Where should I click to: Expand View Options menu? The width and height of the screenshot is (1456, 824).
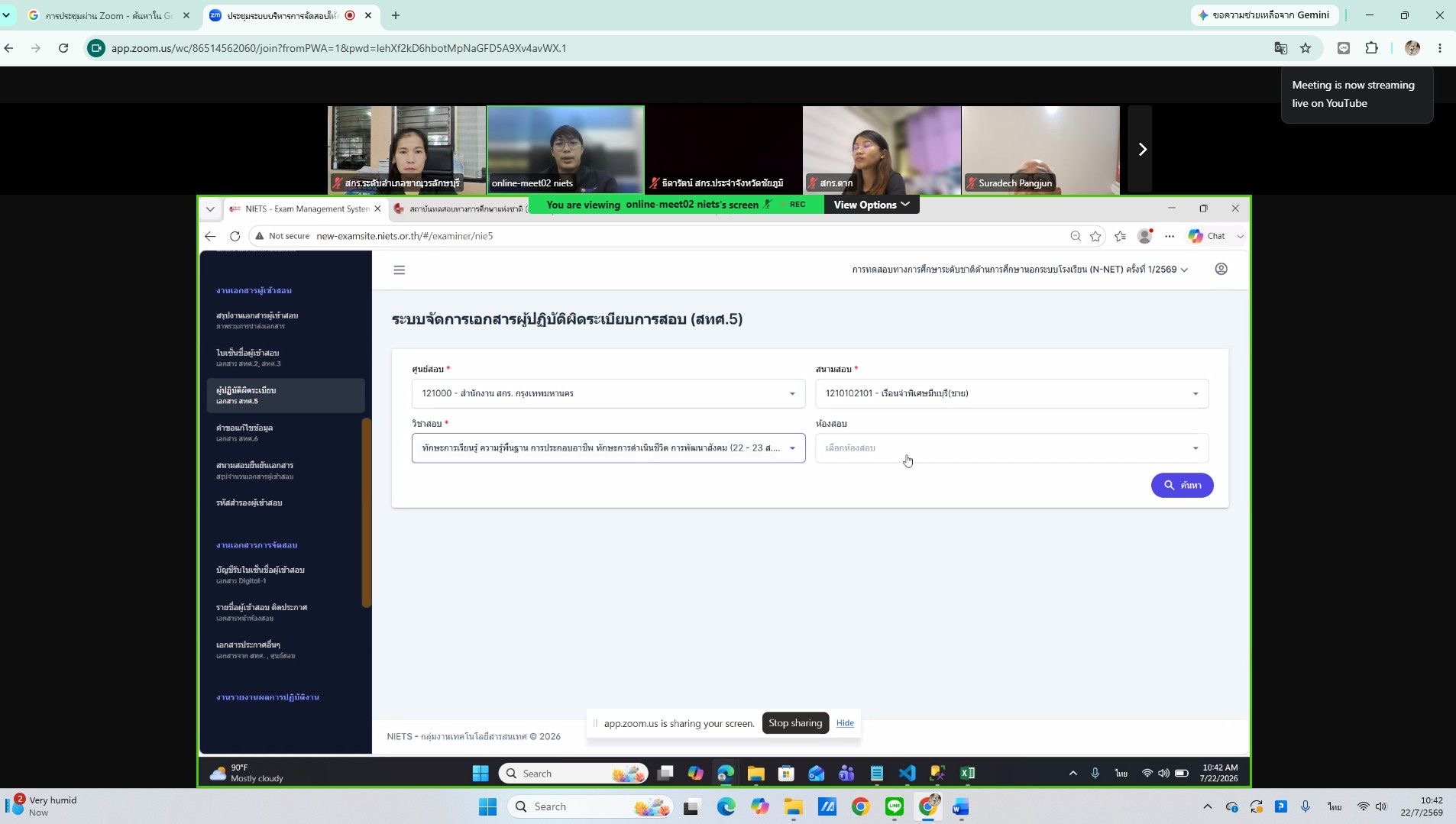tap(871, 205)
